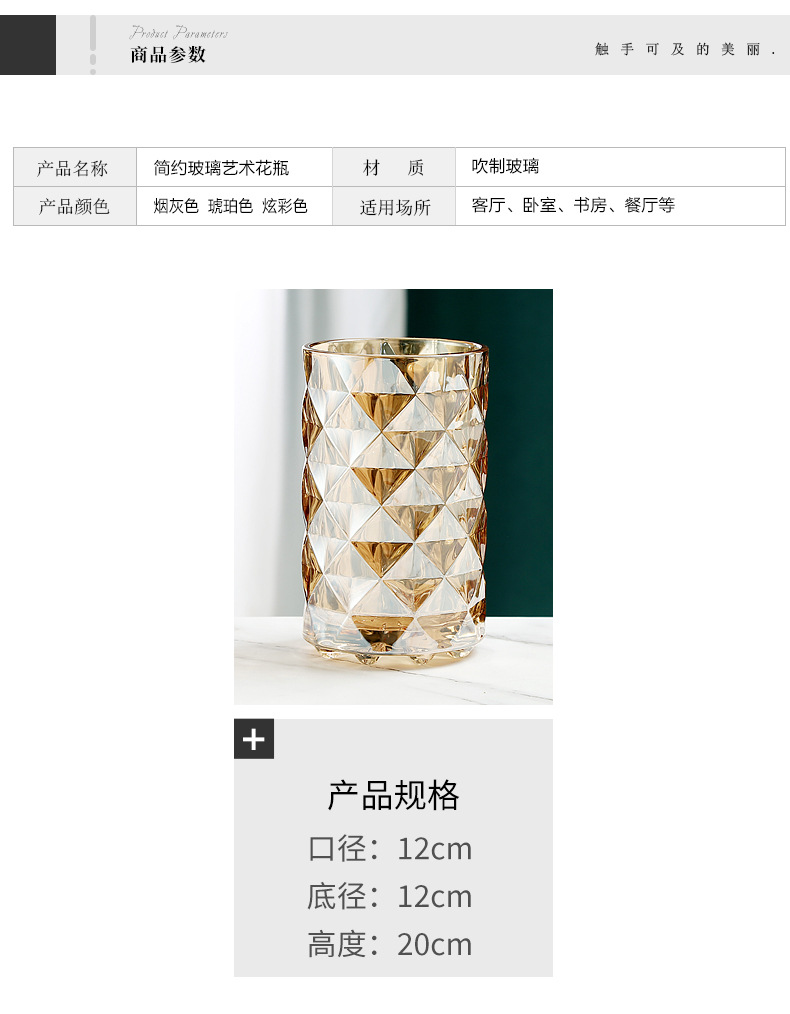Click the 琥珀色 color option text
The image size is (790, 1014).
tap(230, 206)
